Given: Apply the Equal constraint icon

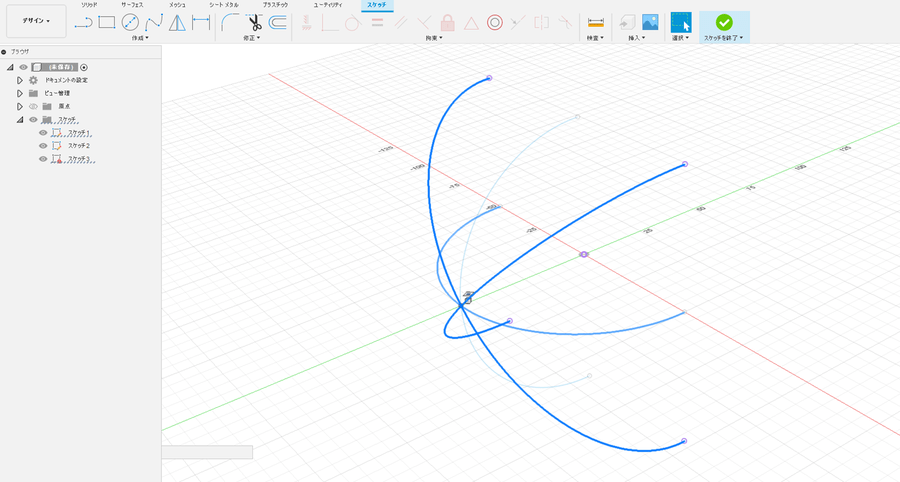Looking at the screenshot, I should [377, 23].
